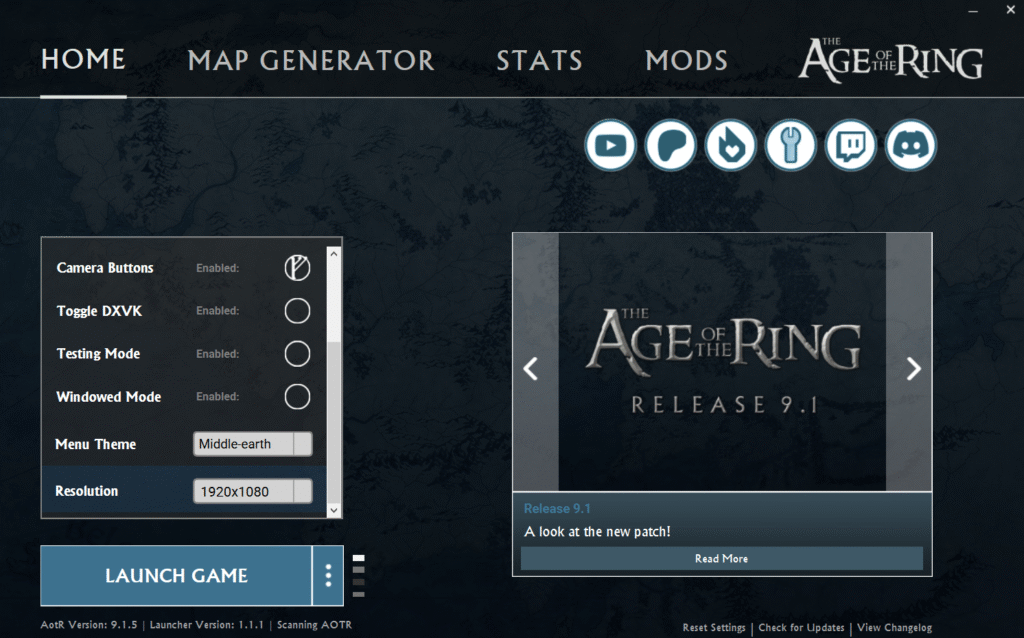Click the Launch Game button
Viewport: 1024px width, 638px height.
(x=176, y=575)
